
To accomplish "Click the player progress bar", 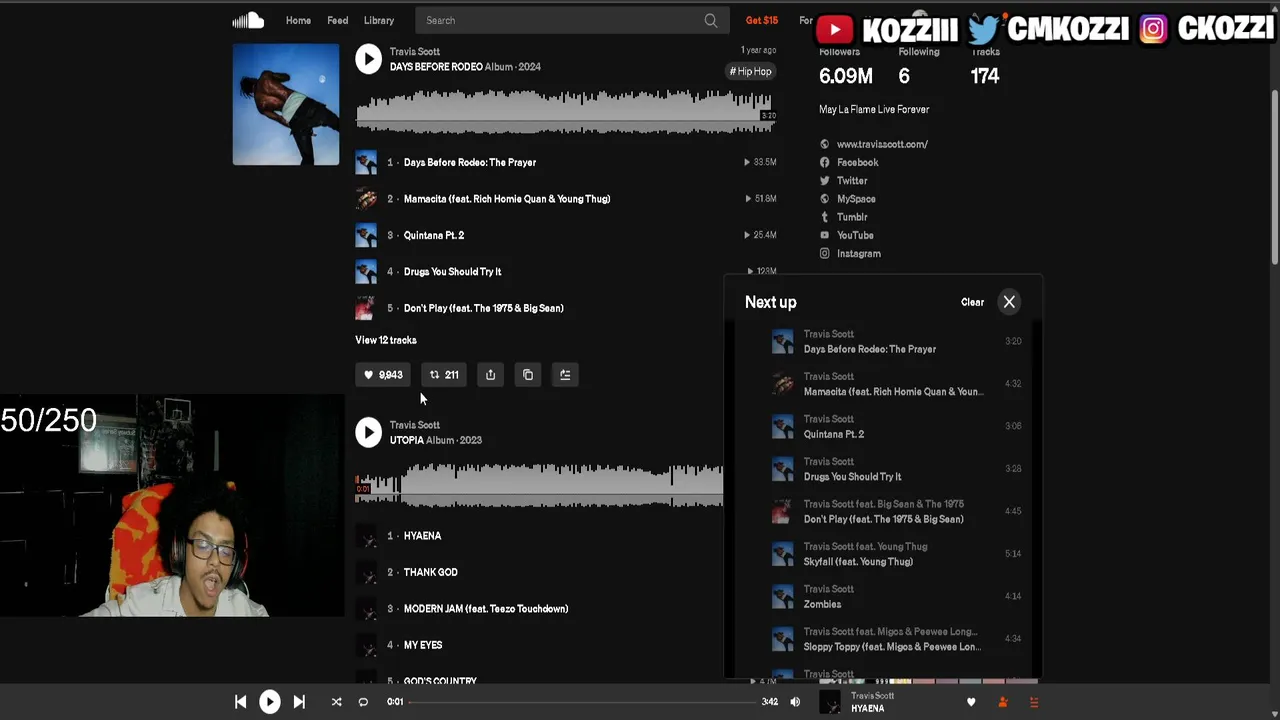I will click(582, 702).
